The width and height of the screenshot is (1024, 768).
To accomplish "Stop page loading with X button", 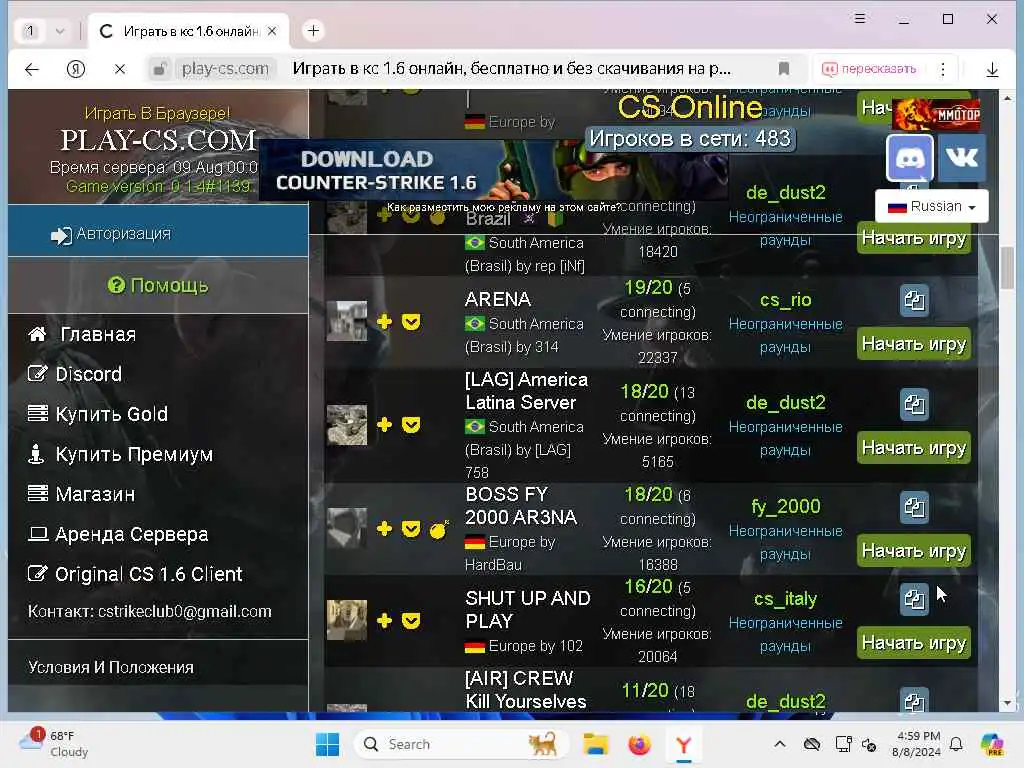I will tap(120, 69).
